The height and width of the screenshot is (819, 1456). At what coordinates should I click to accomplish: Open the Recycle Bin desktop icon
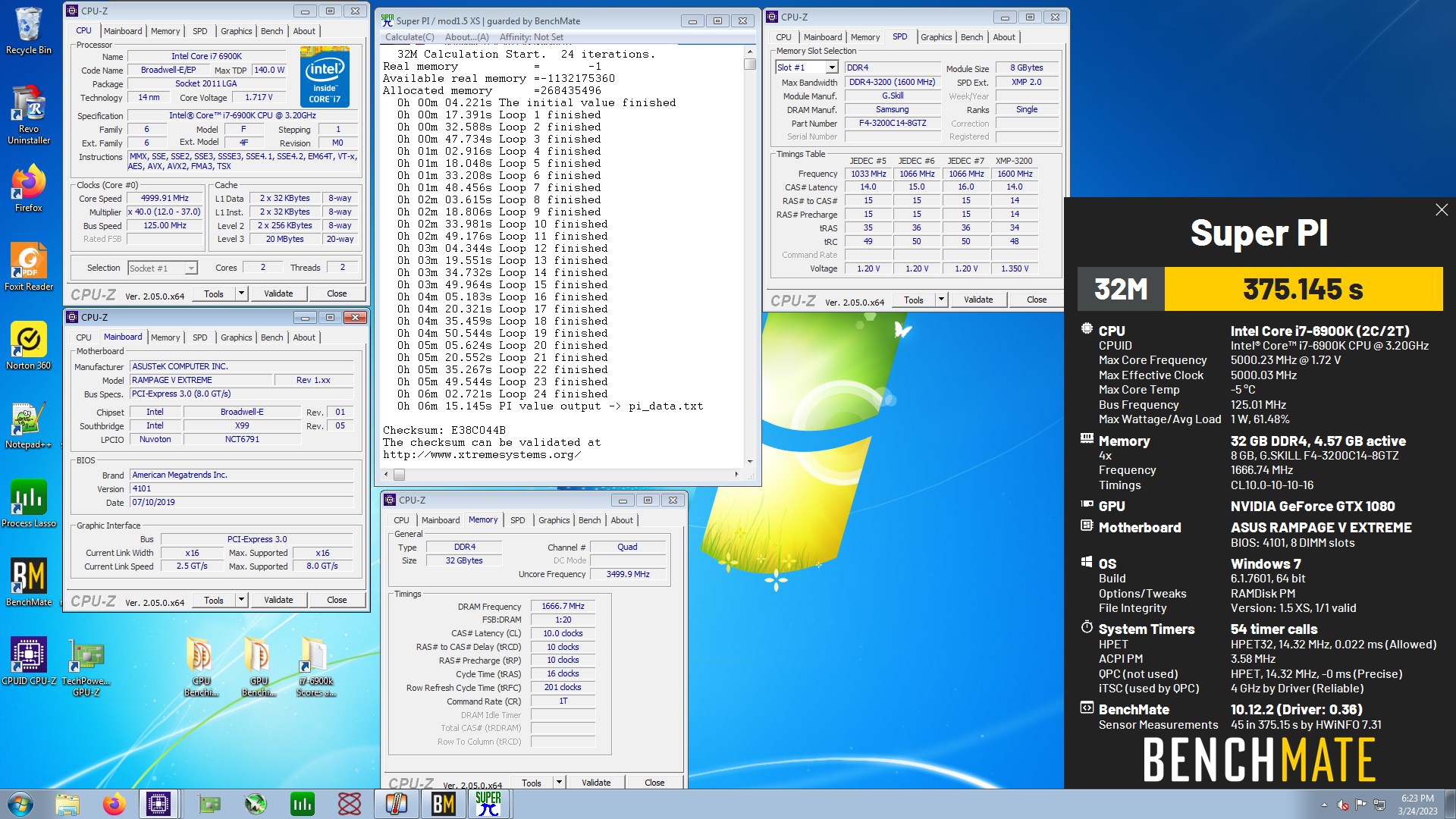(x=28, y=30)
